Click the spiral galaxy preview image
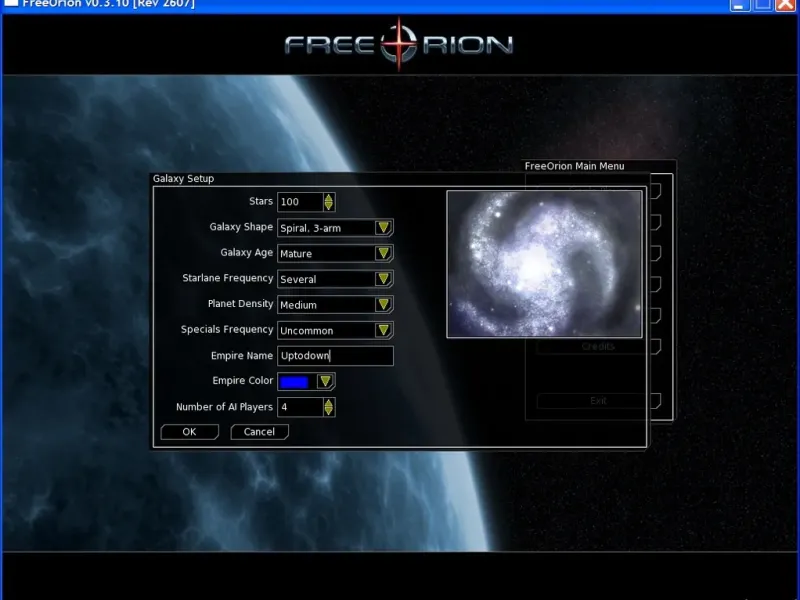Image resolution: width=800 pixels, height=600 pixels. click(544, 264)
